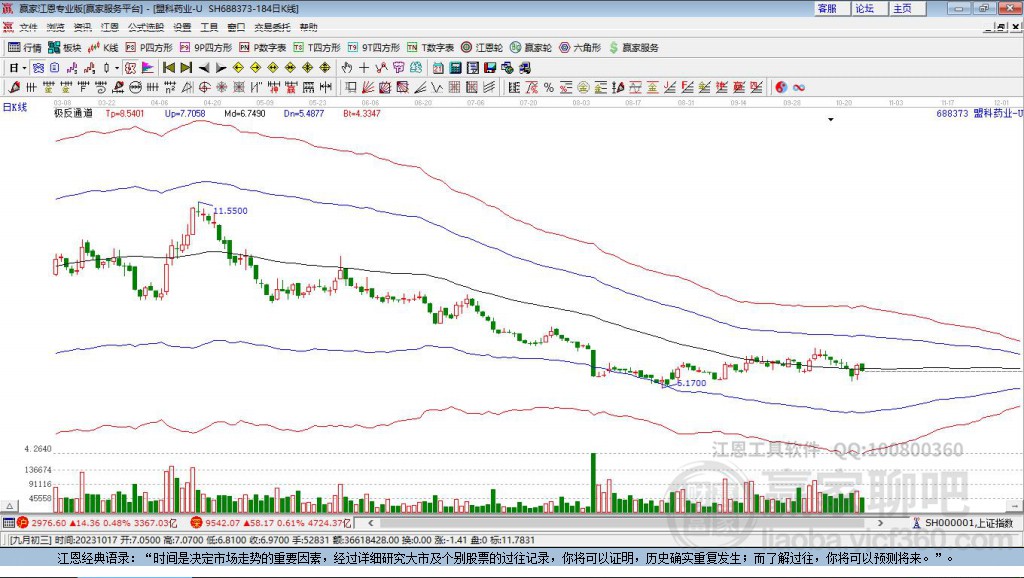Screen dimensions: 1024x578
Task: Click the save floppy disk icon
Action: 490,68
